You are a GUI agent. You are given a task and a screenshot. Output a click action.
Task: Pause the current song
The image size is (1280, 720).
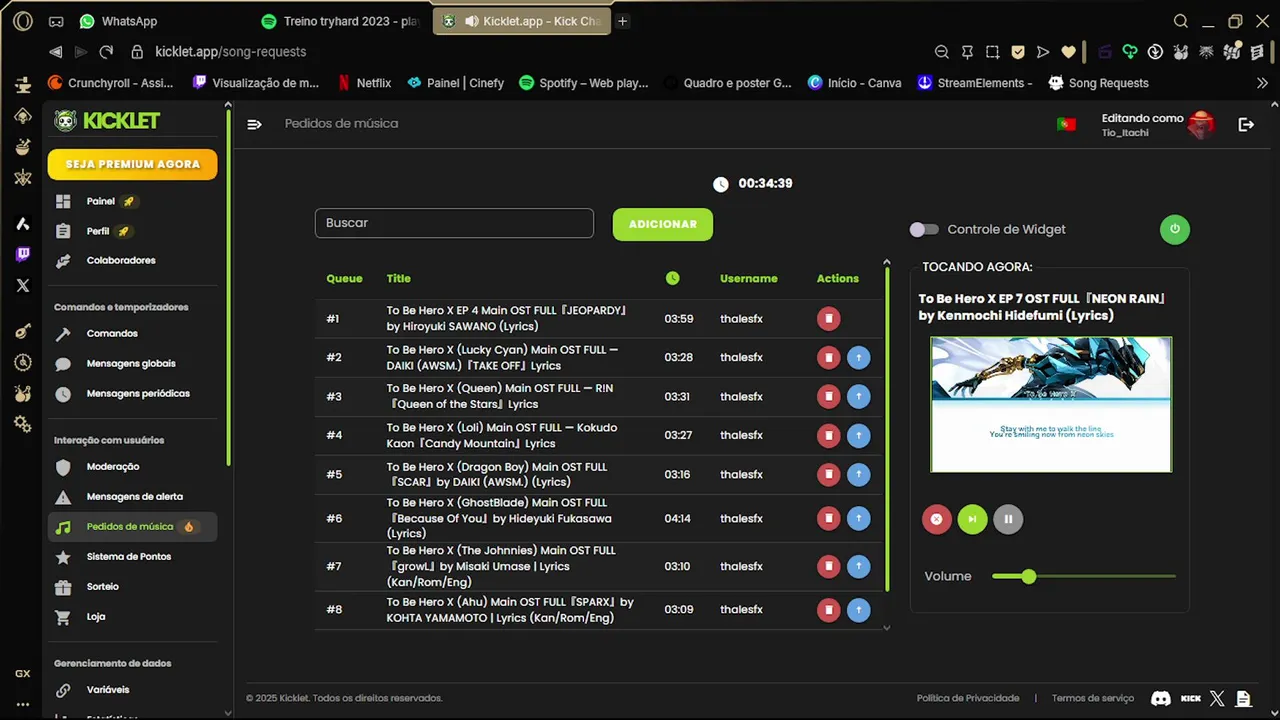(x=1008, y=519)
